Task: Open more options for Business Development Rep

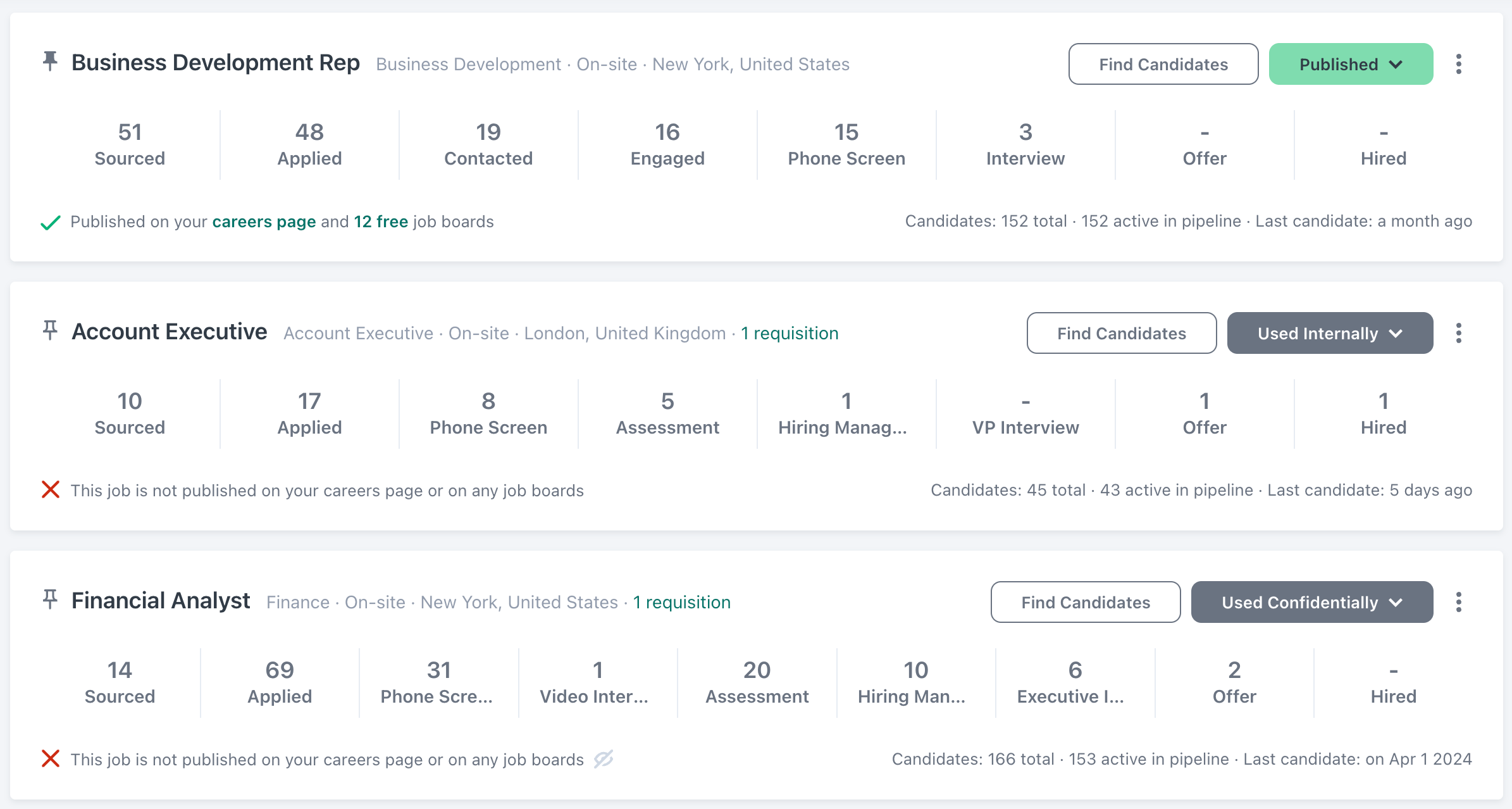Action: (x=1459, y=64)
